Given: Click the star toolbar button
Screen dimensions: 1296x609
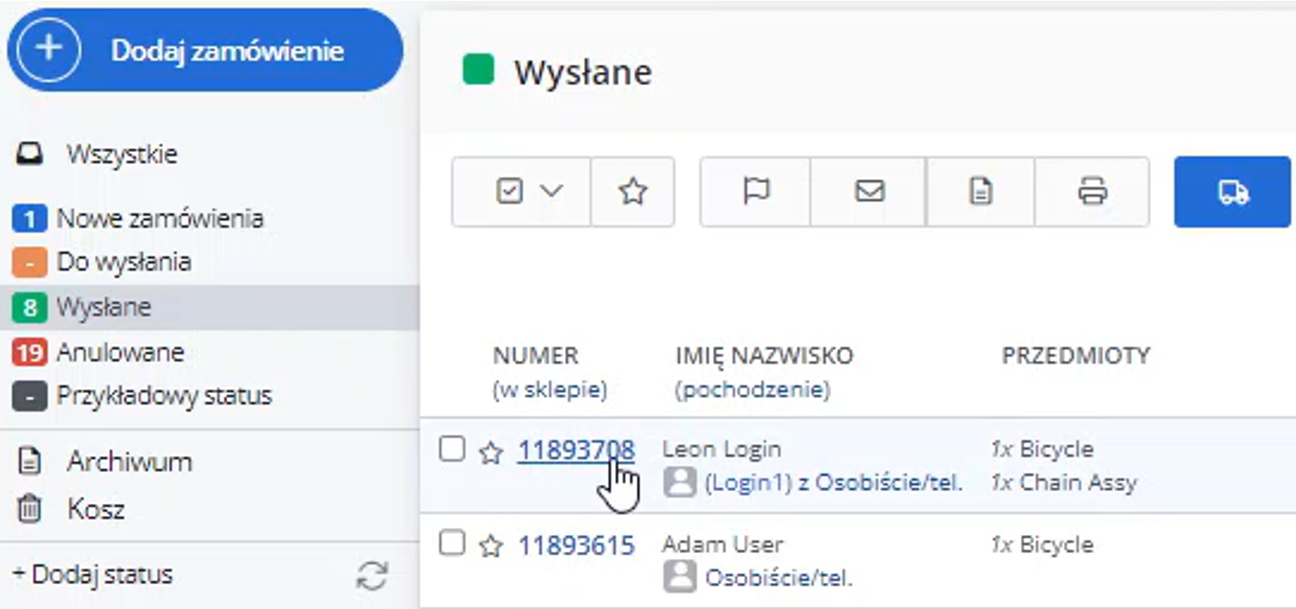Looking at the screenshot, I should (632, 191).
